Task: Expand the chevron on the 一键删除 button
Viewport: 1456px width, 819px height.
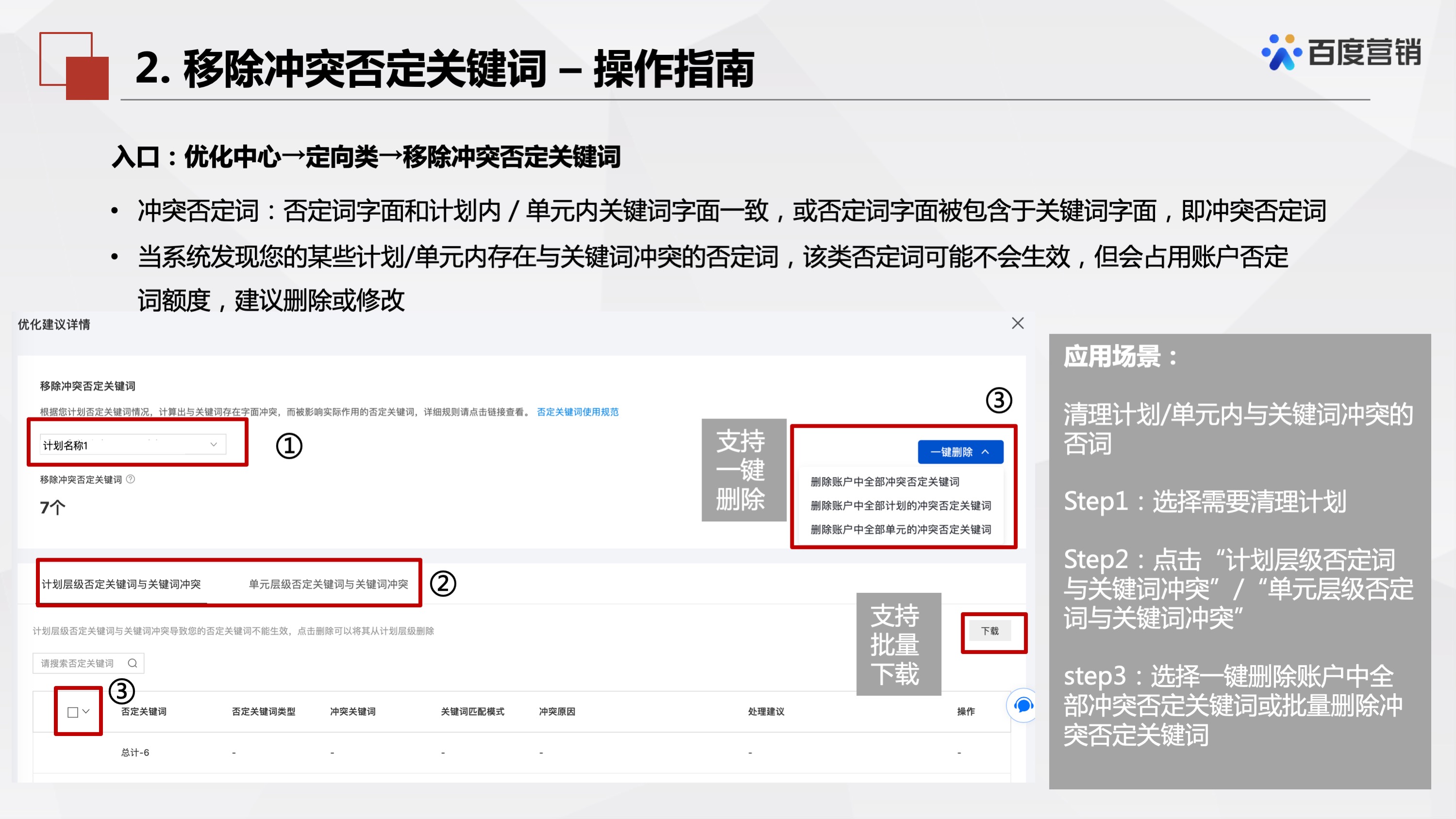Action: click(x=987, y=451)
